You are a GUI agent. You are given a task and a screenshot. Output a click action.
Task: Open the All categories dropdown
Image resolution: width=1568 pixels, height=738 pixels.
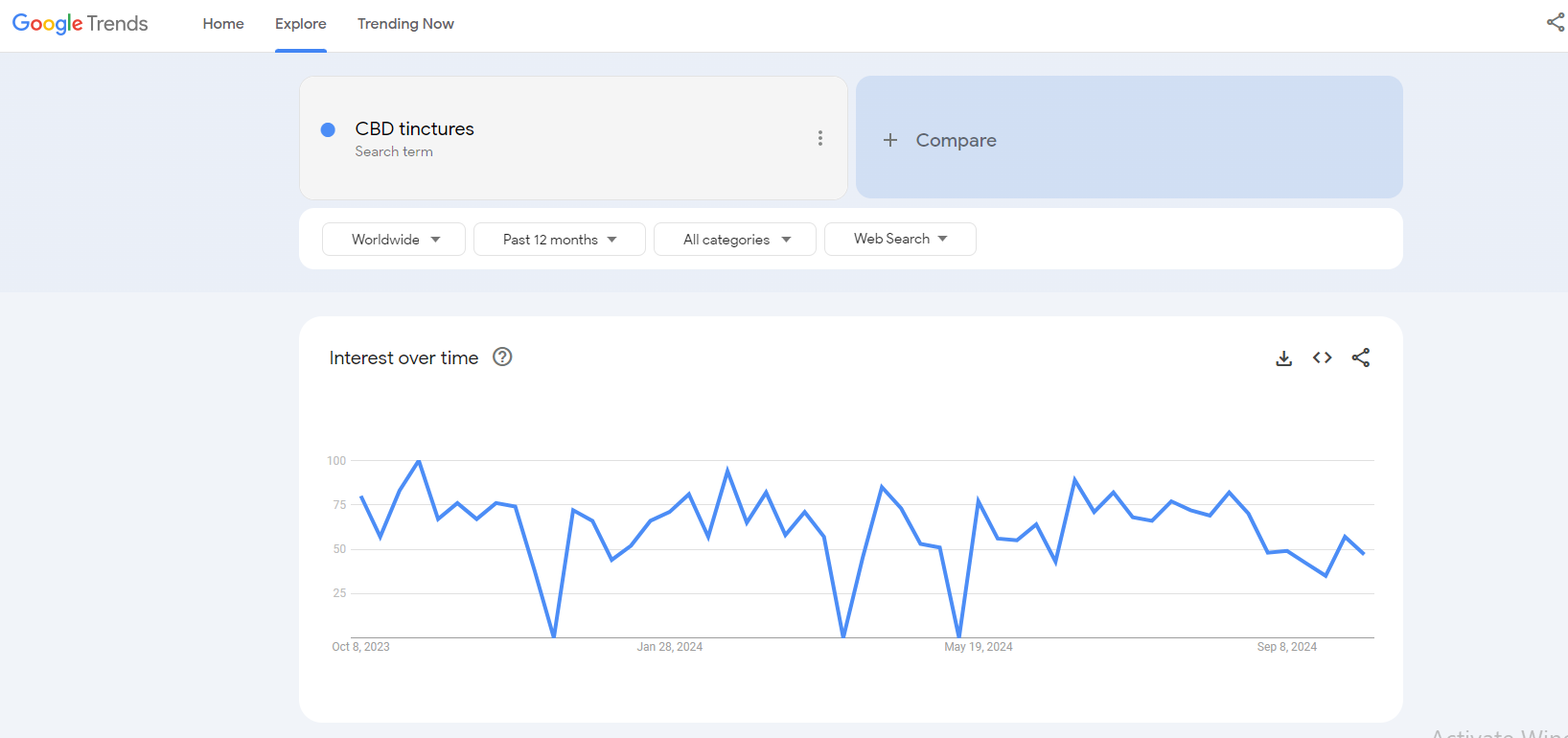click(735, 240)
